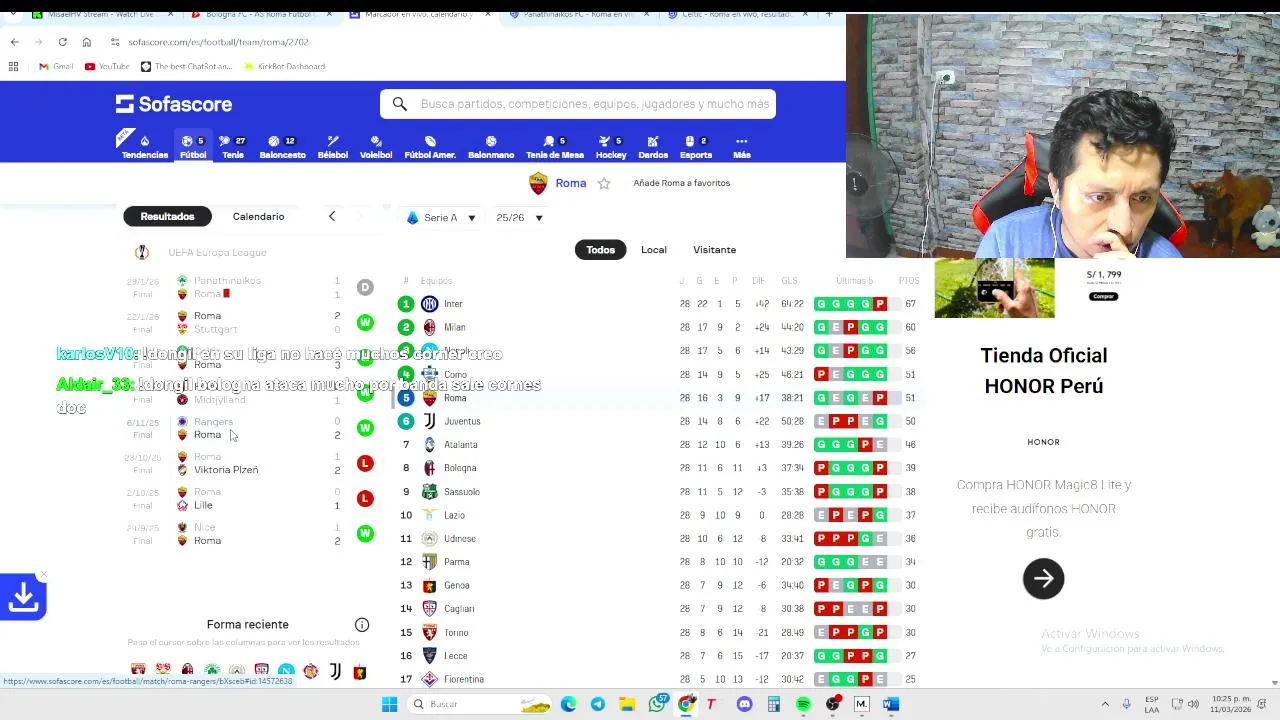Image resolution: width=1280 pixels, height=720 pixels.
Task: Open UEFA Europa League competition link
Action: click(x=217, y=252)
